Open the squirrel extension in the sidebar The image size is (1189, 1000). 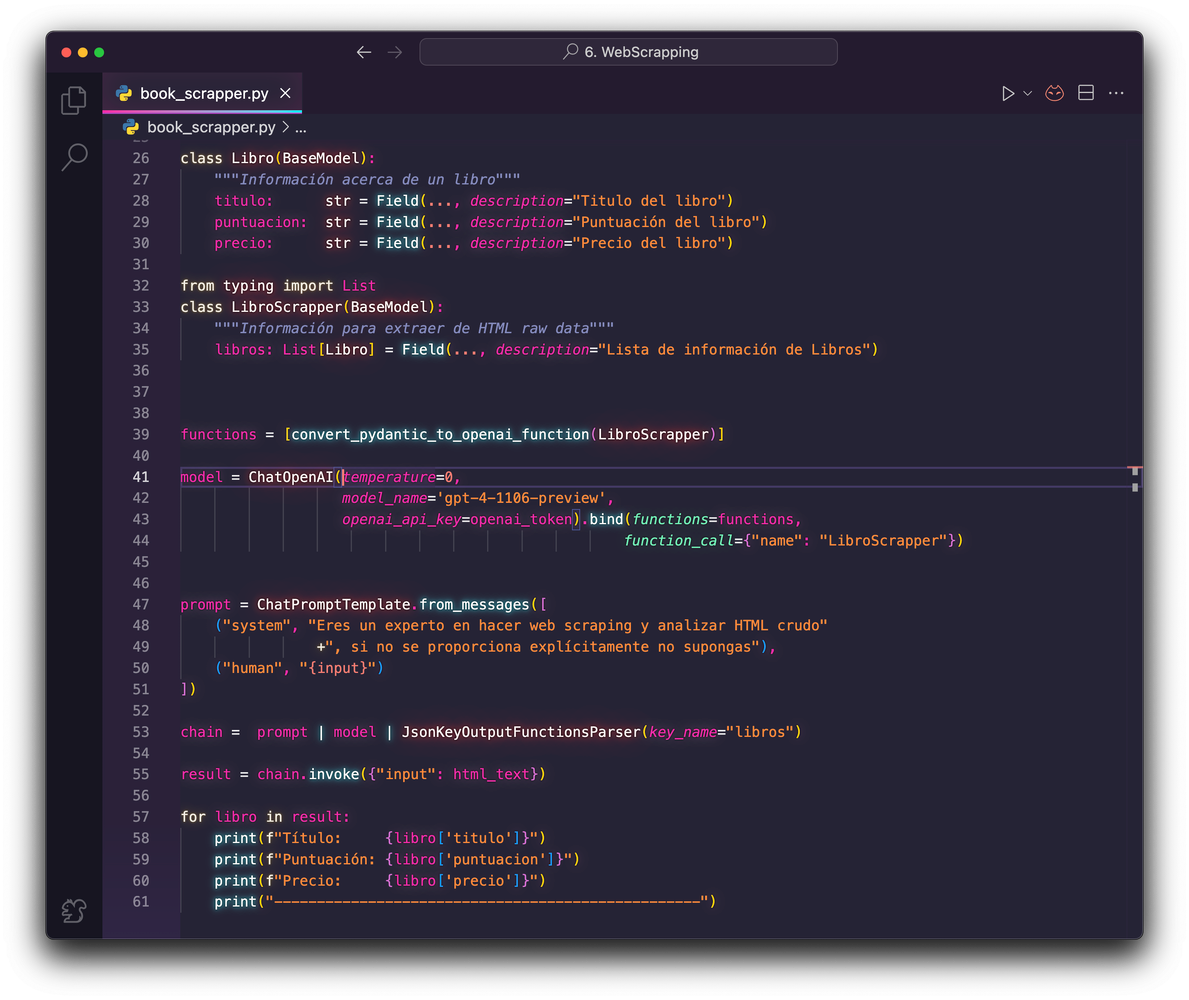pyautogui.click(x=74, y=911)
